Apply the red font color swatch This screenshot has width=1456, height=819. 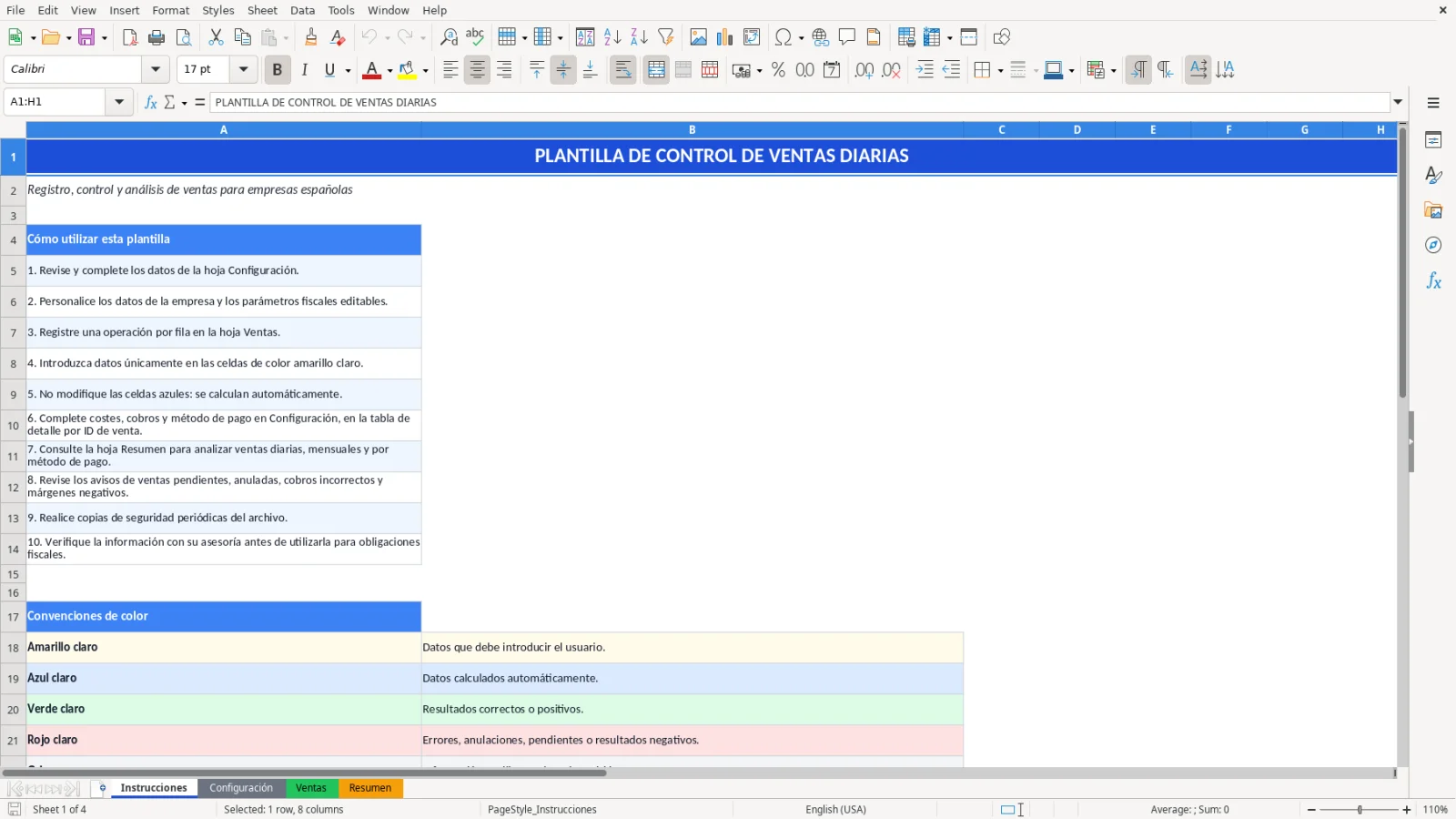point(371,70)
